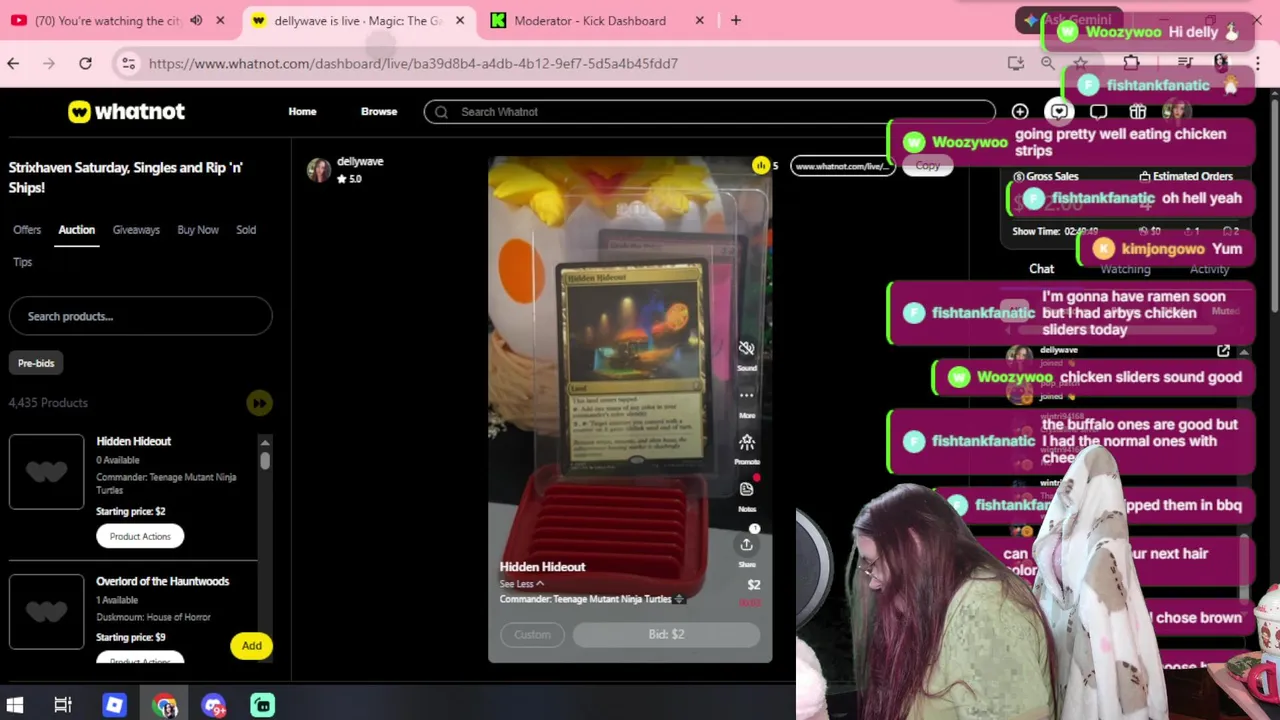
Task: Open the Hidden Hideout product thumbnail
Action: (47, 472)
